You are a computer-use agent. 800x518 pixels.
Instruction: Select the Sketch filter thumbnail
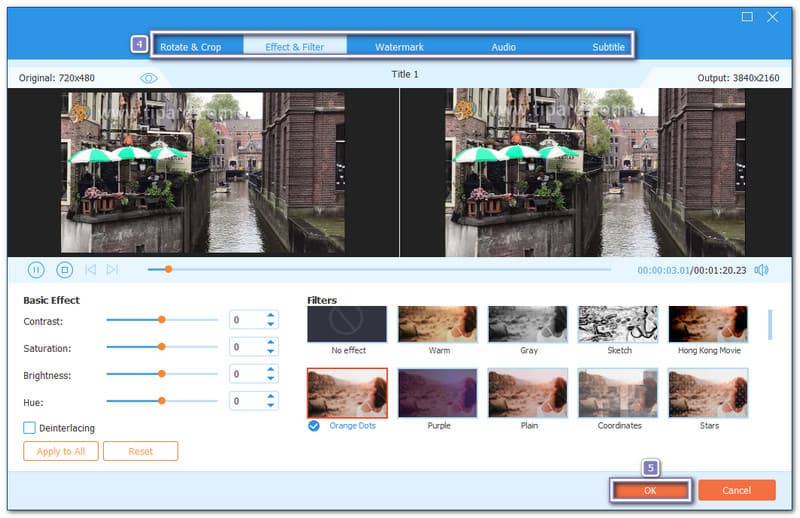coord(618,325)
